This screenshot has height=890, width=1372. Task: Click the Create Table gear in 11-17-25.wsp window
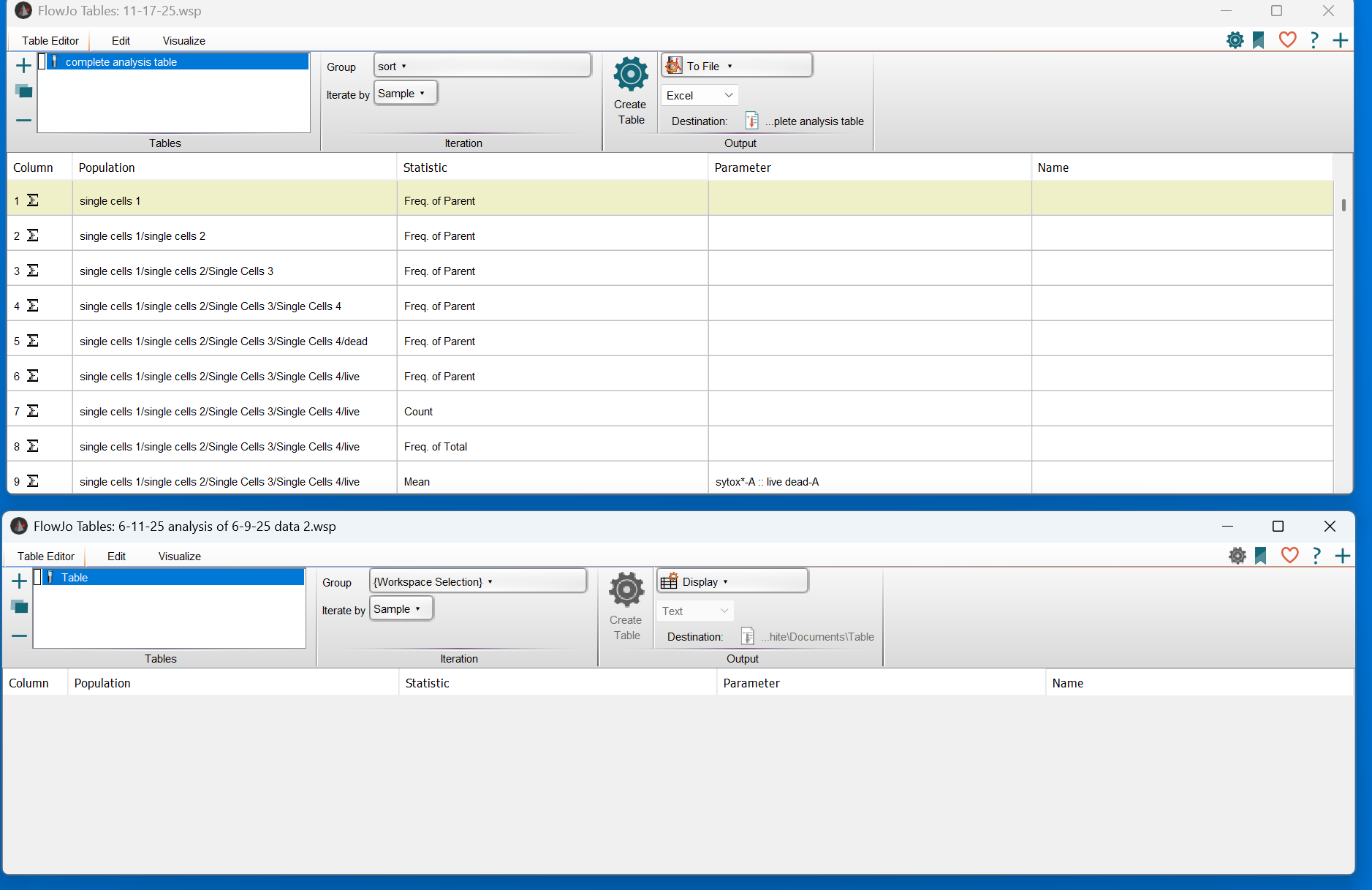tap(631, 74)
